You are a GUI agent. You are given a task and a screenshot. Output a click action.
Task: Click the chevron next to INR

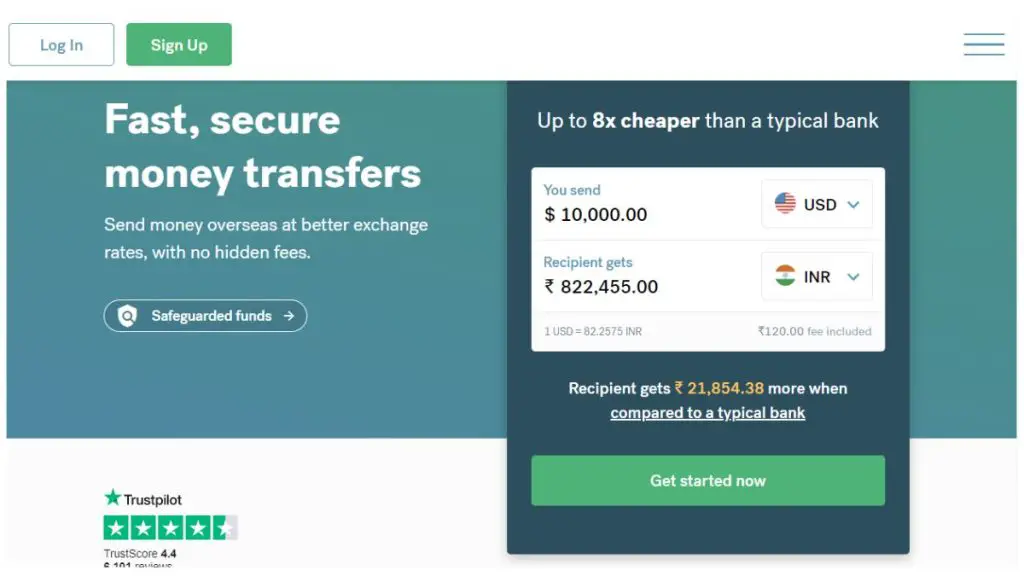pos(853,277)
